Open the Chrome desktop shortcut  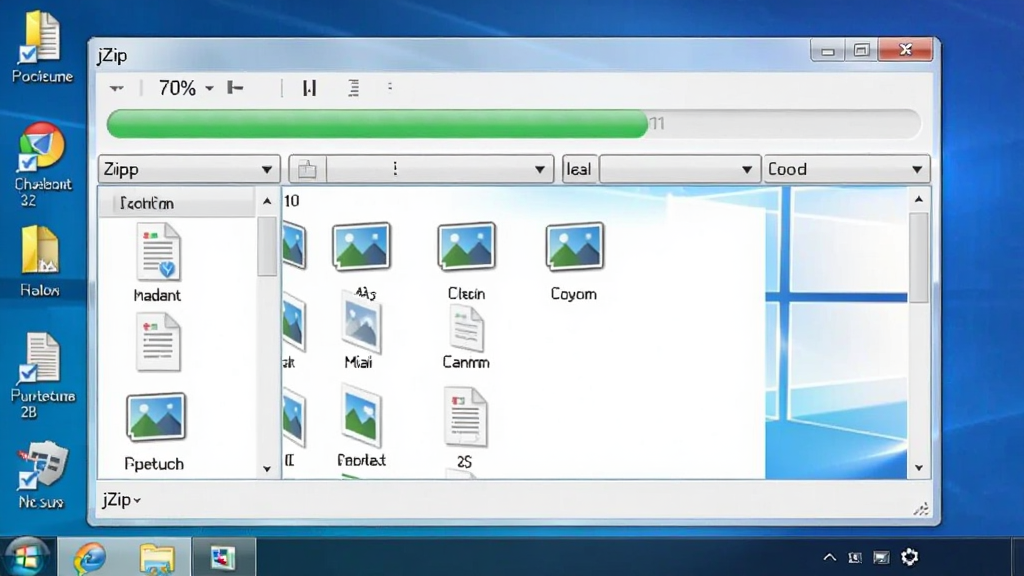[42, 165]
